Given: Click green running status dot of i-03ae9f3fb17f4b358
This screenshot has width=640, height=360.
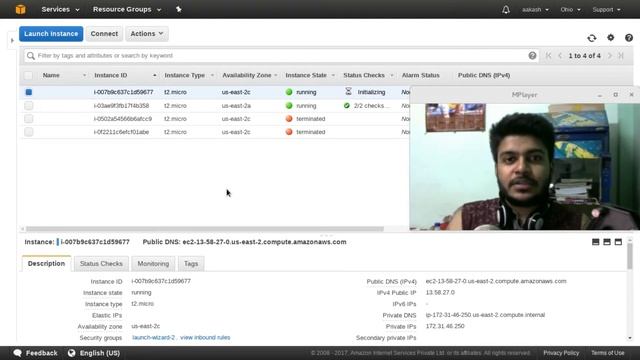Looking at the screenshot, I should click(289, 106).
